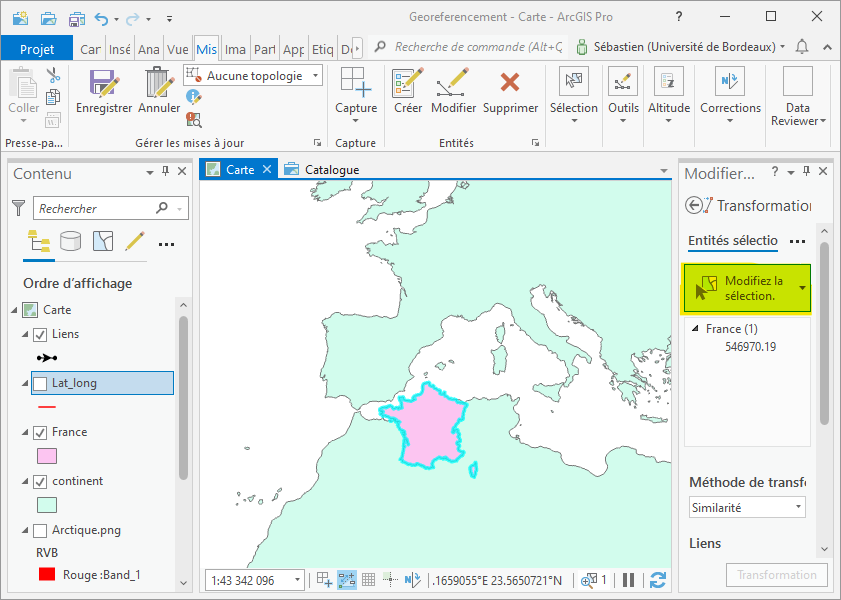Click the Enregistrer edits icon

tap(104, 84)
